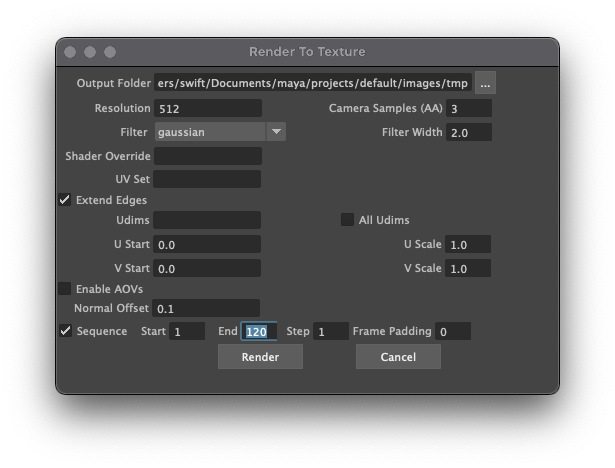Enable the All Udims checkbox

pos(348,220)
